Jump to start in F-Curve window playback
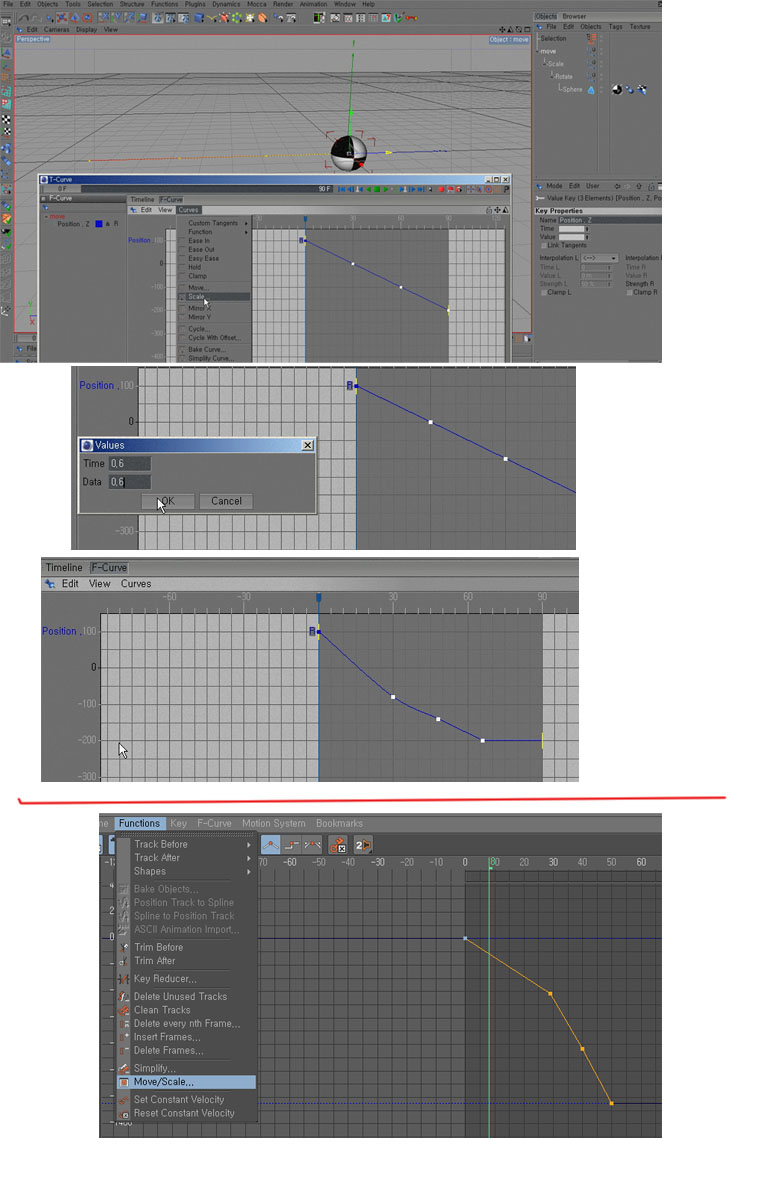This screenshot has width=768, height=1185. 342,189
